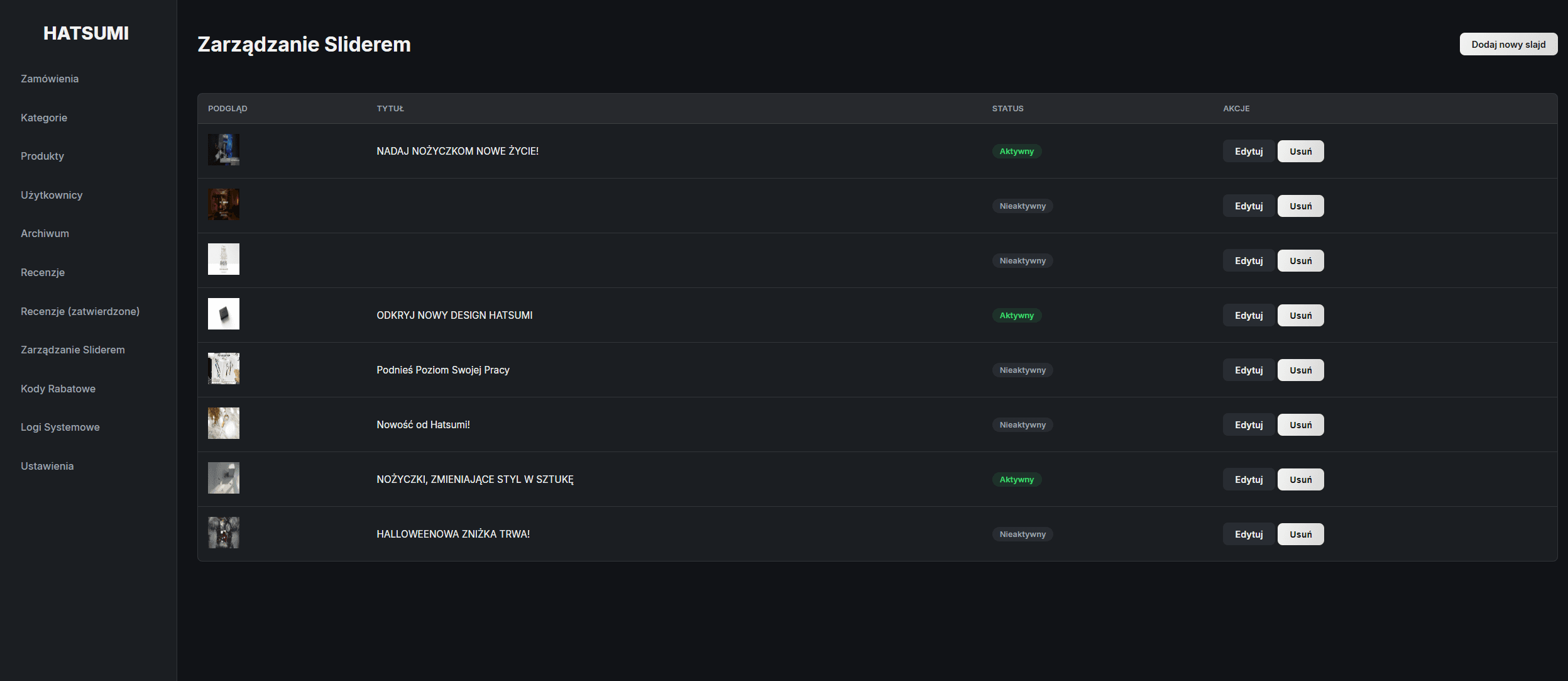Screen dimensions: 1568x681
Task: Click Nieaktywny badge of Nowość od Hatsumi!
Action: coord(1022,424)
